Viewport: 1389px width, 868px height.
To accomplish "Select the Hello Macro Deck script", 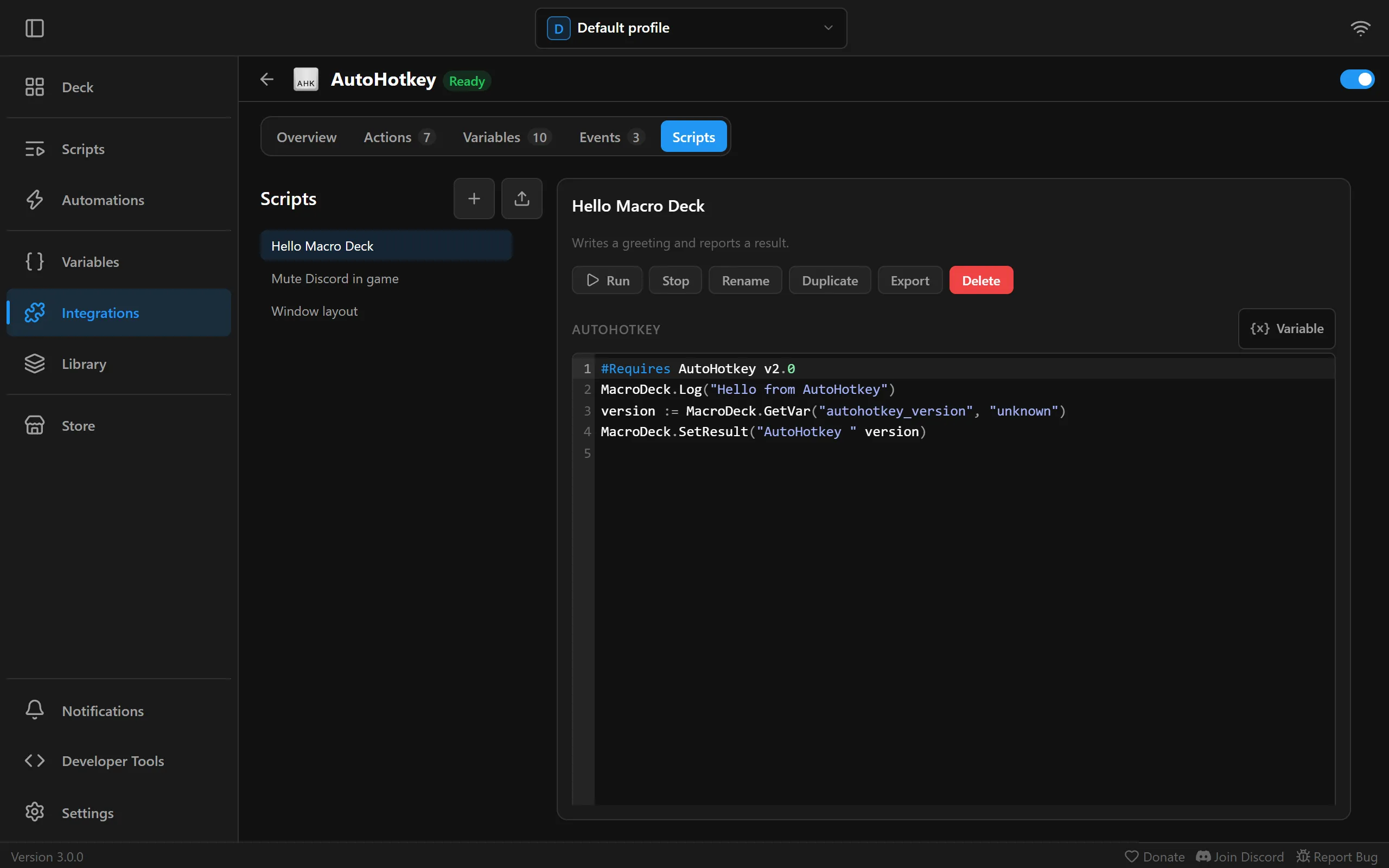I will tap(386, 246).
